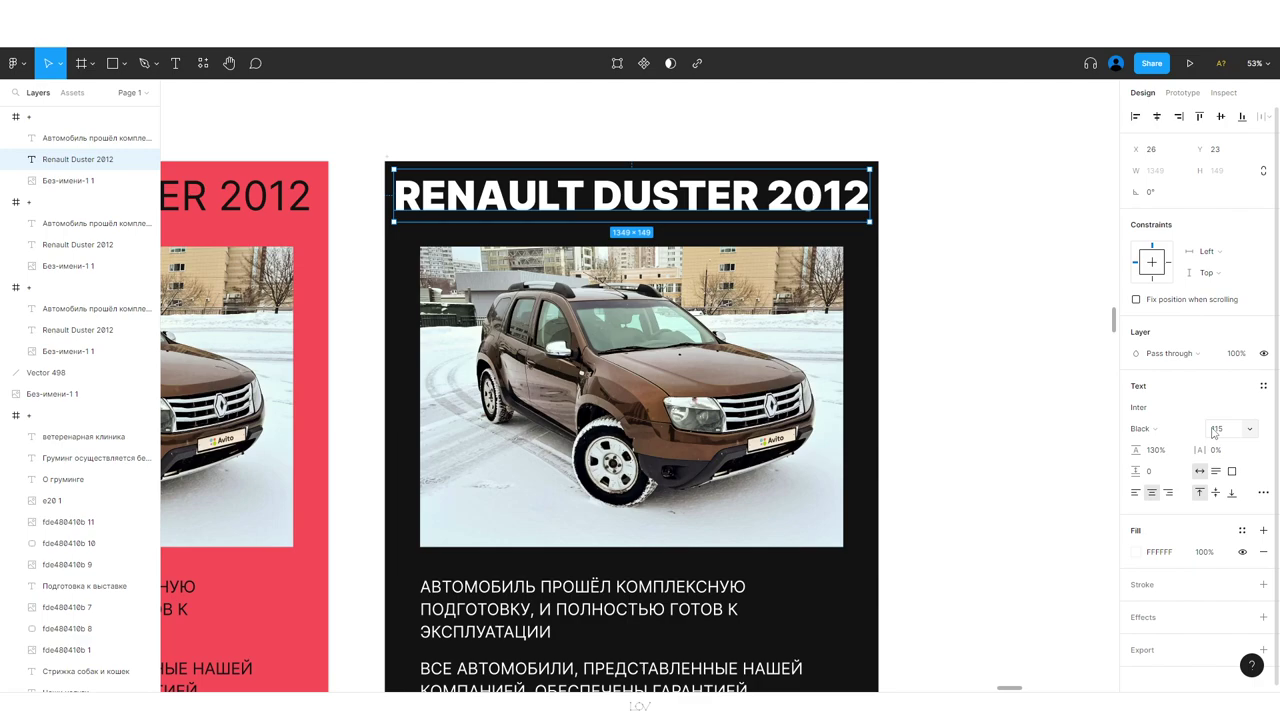Toggle constrain proportions lock
Image resolution: width=1280 pixels, height=720 pixels.
1263,171
